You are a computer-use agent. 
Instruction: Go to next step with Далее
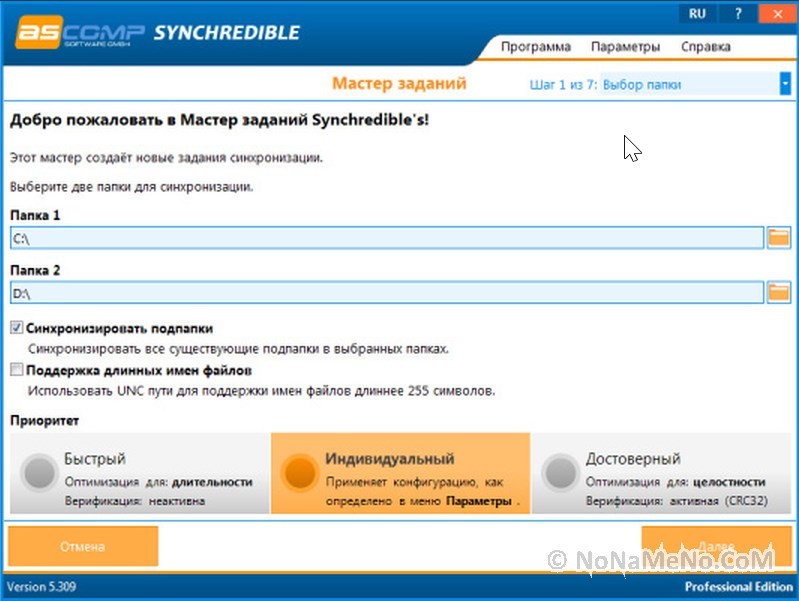click(716, 547)
